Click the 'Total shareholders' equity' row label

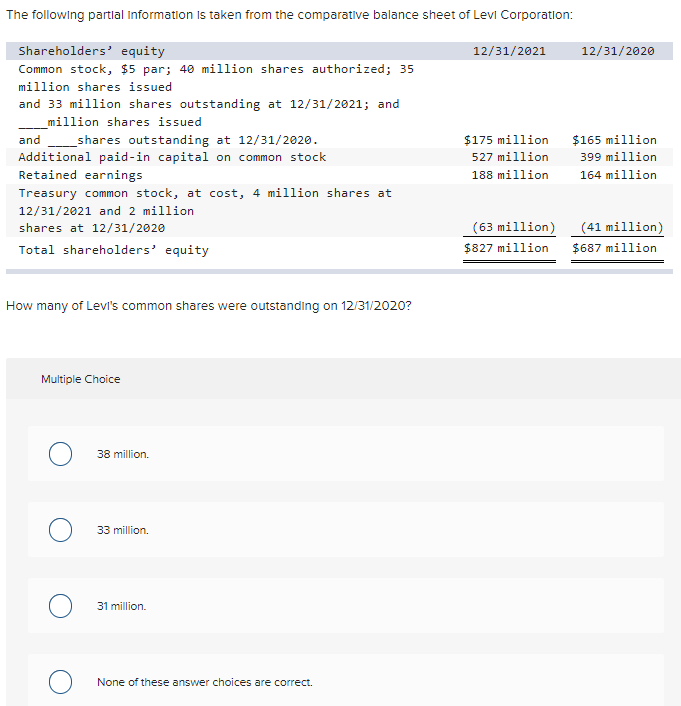[x=114, y=250]
